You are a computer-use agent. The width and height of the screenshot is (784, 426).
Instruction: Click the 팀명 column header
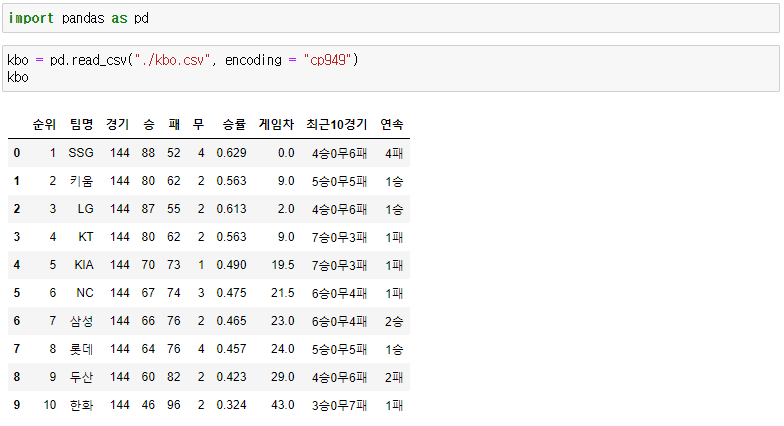(82, 124)
